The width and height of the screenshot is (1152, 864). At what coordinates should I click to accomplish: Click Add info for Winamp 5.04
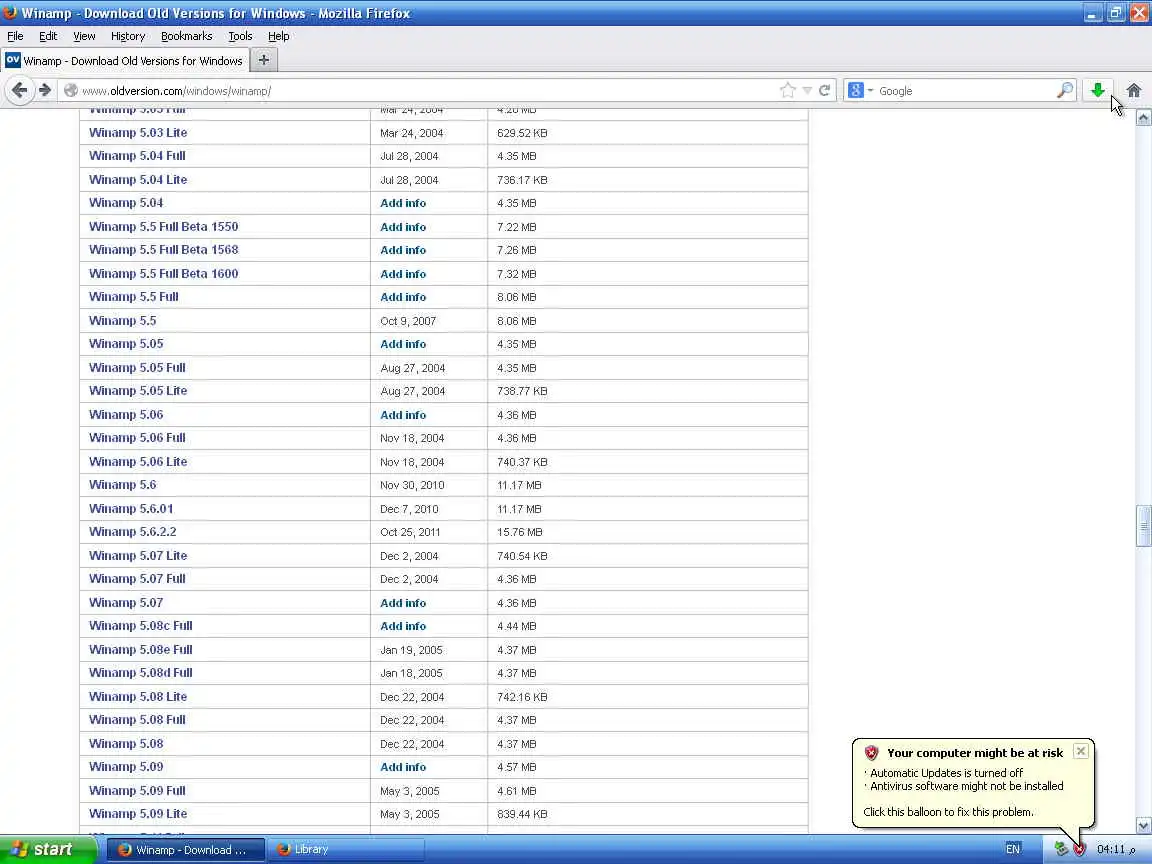coord(403,203)
